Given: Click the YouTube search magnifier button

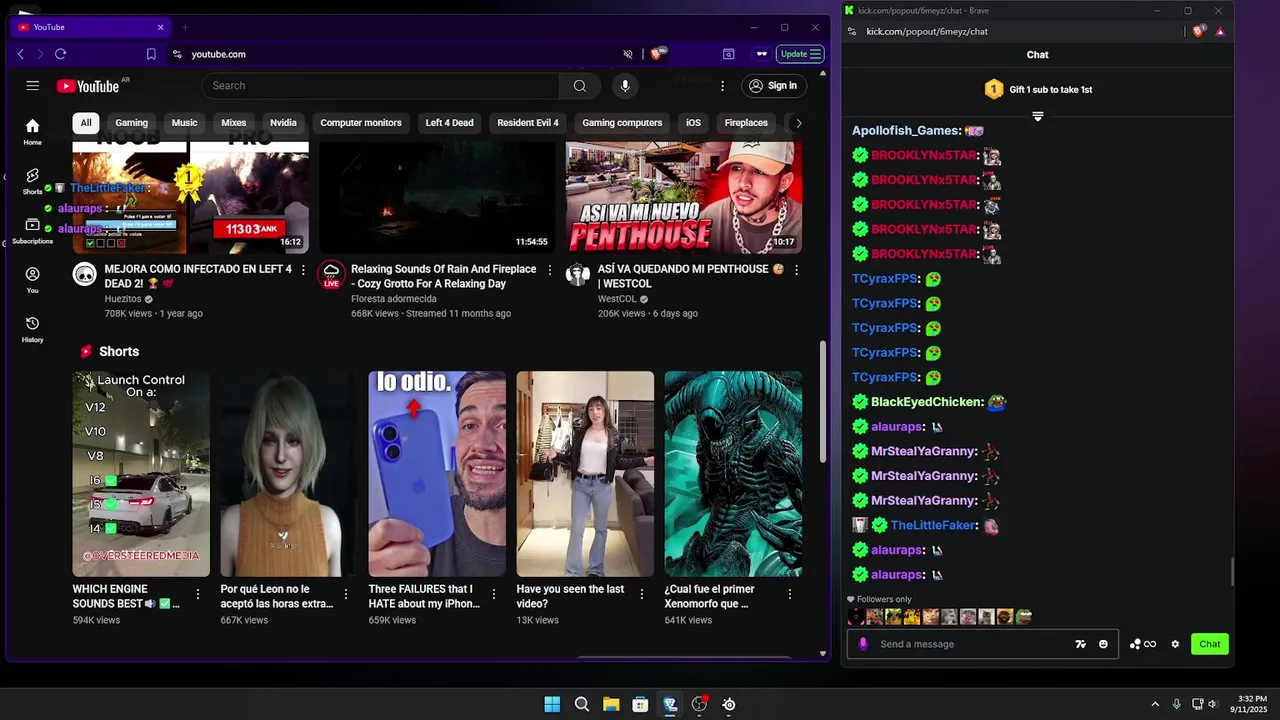Looking at the screenshot, I should 579,86.
